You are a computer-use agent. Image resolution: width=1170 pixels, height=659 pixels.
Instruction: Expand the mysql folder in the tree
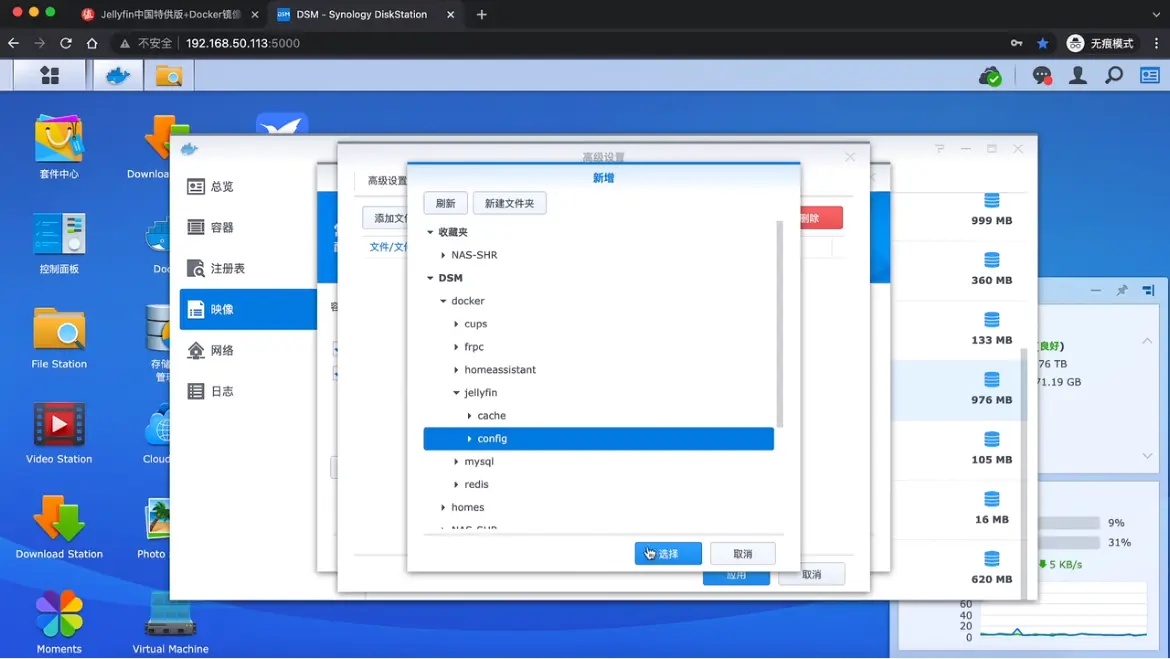point(457,462)
